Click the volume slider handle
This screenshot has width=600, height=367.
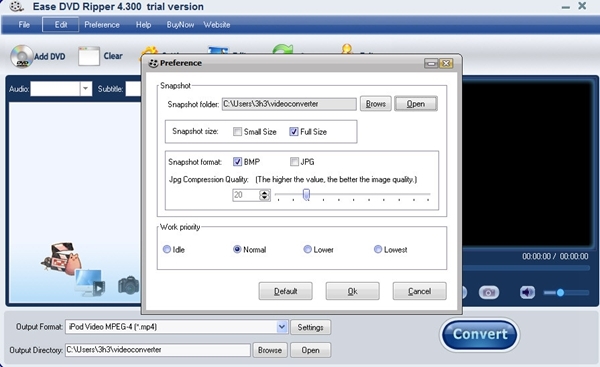(x=560, y=293)
